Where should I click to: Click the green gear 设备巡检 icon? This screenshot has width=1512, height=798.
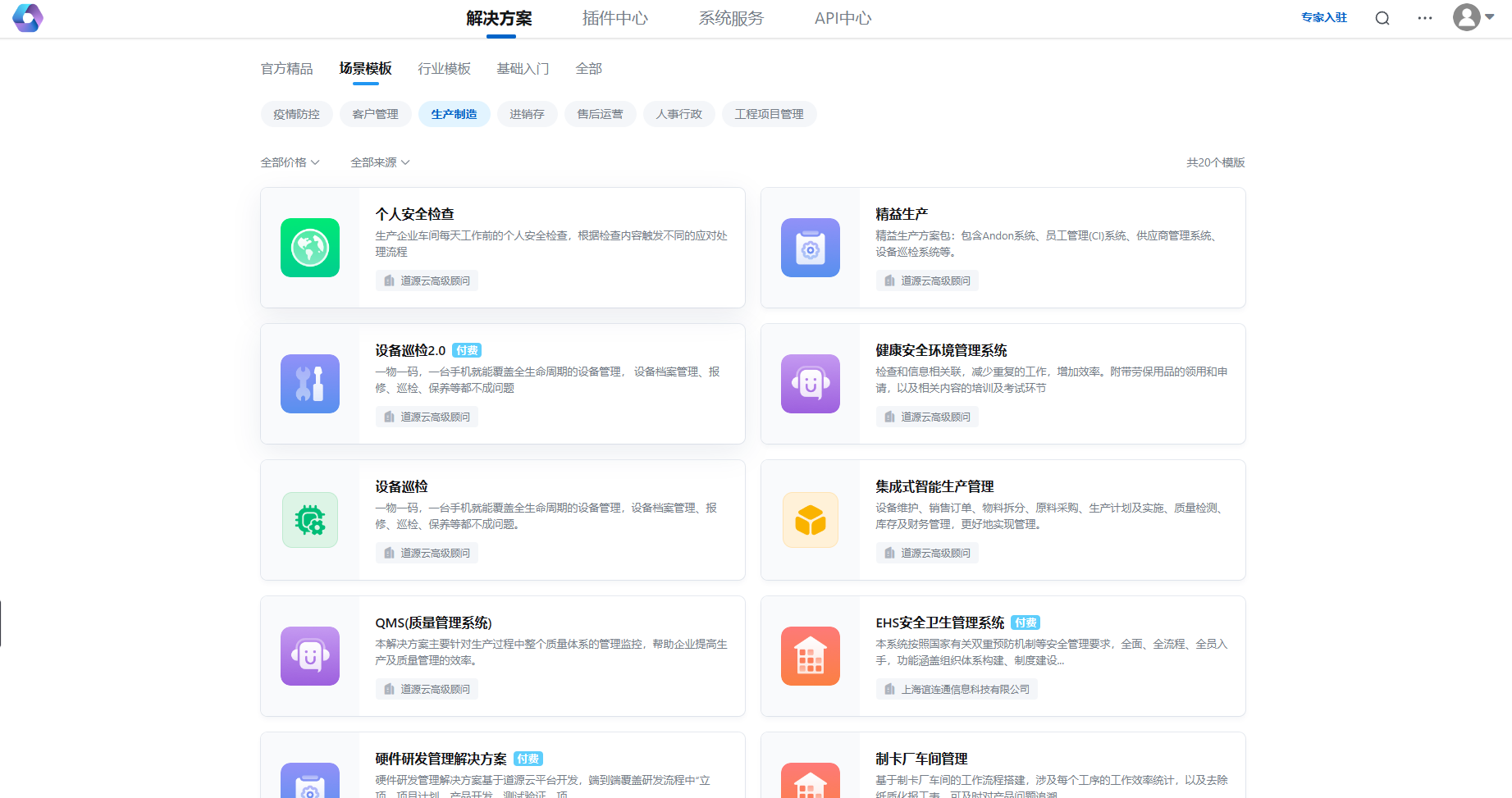310,520
